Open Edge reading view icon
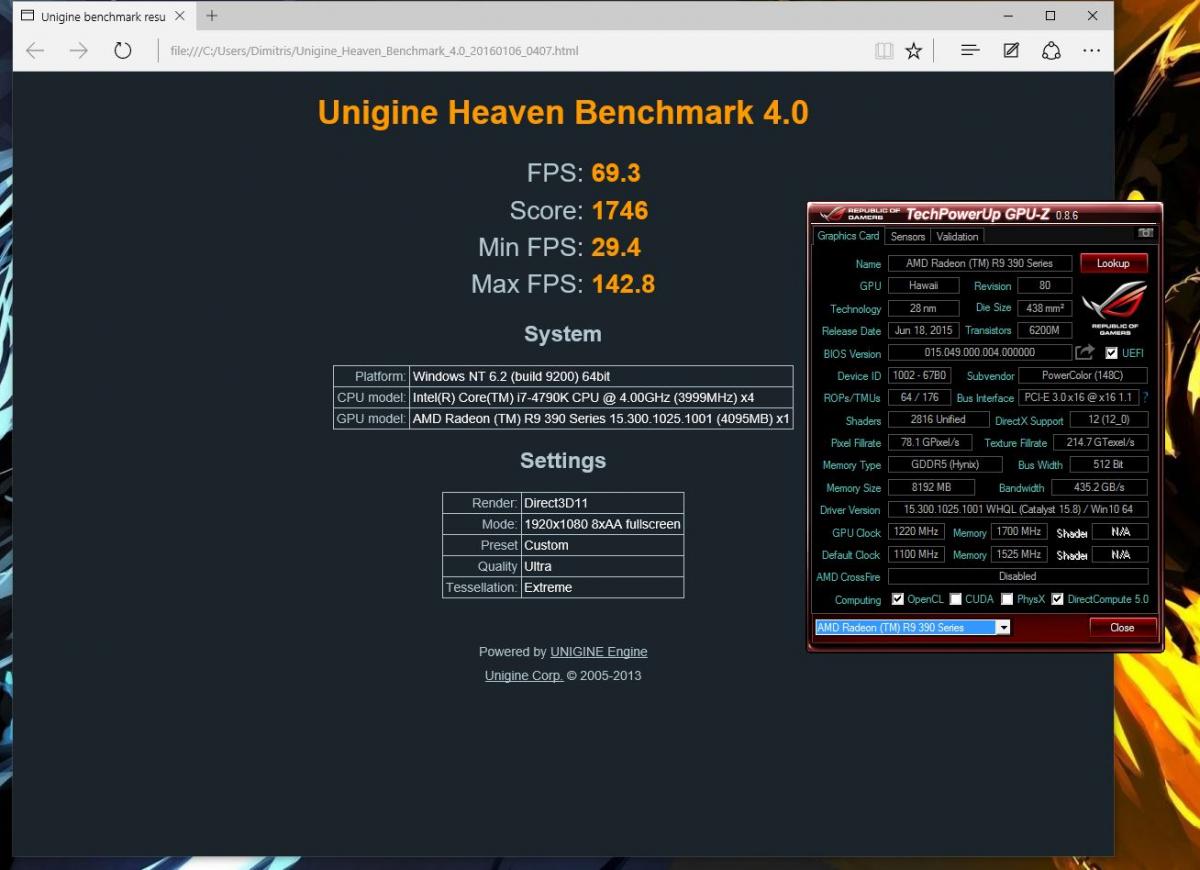1200x870 pixels. (883, 51)
